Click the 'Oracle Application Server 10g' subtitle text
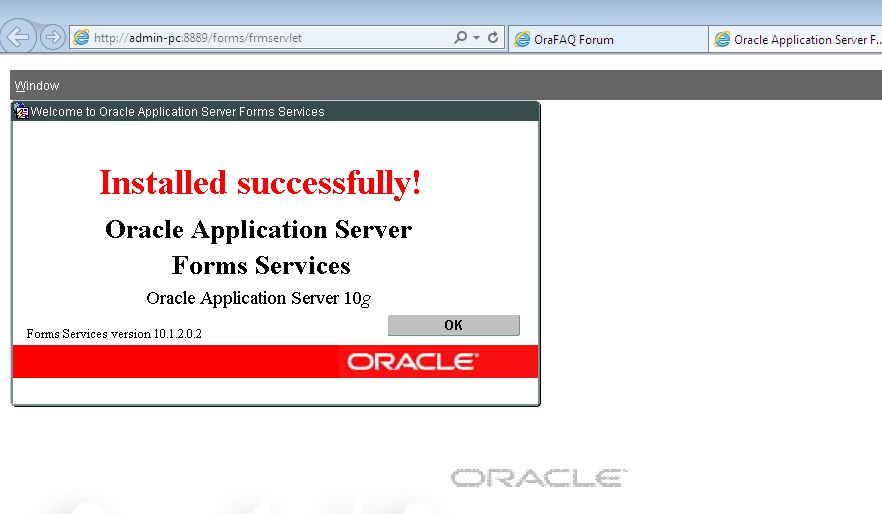Viewport: 882px width, 514px height. (259, 298)
